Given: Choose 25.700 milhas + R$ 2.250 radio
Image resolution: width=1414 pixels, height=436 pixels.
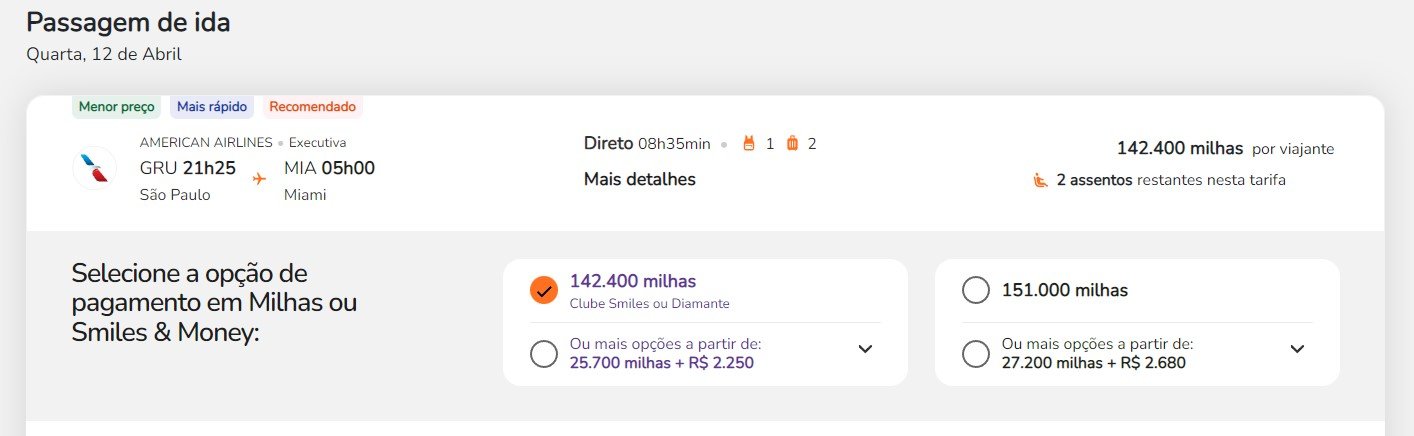Looking at the screenshot, I should [543, 354].
